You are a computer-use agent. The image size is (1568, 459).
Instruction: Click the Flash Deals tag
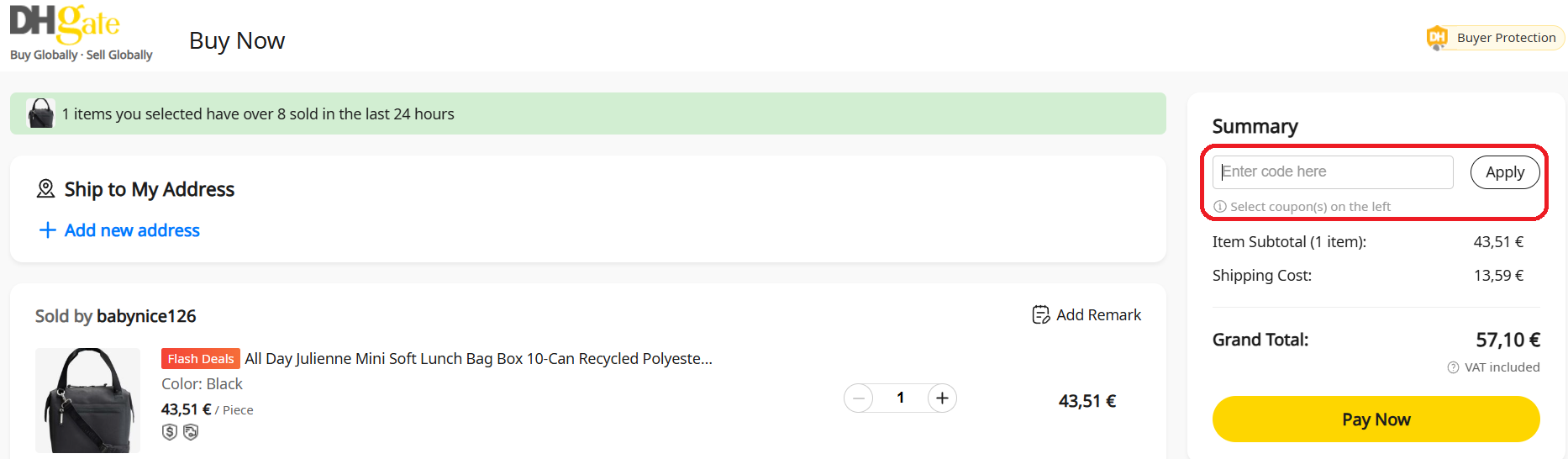(201, 359)
